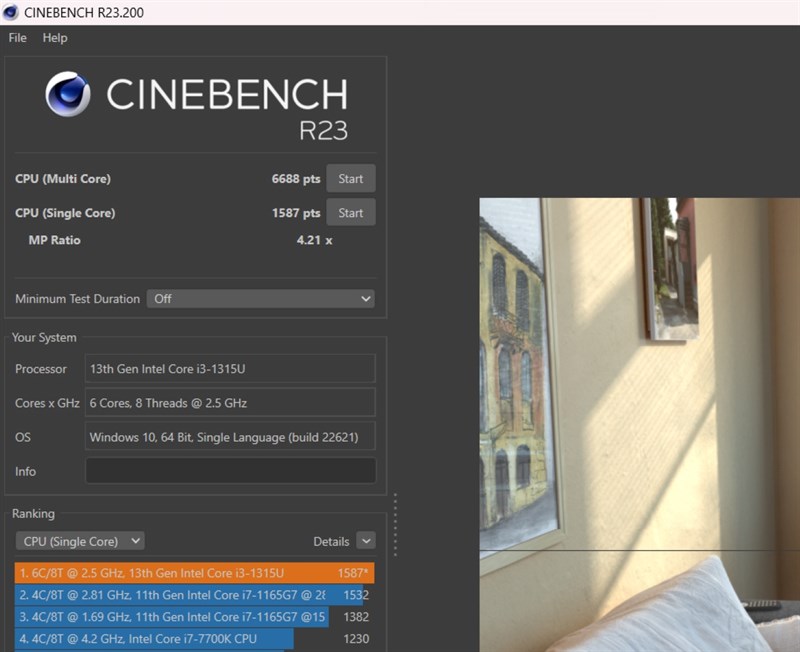The height and width of the screenshot is (652, 800).
Task: Click the 1587 pts single core score
Action: click(x=296, y=213)
